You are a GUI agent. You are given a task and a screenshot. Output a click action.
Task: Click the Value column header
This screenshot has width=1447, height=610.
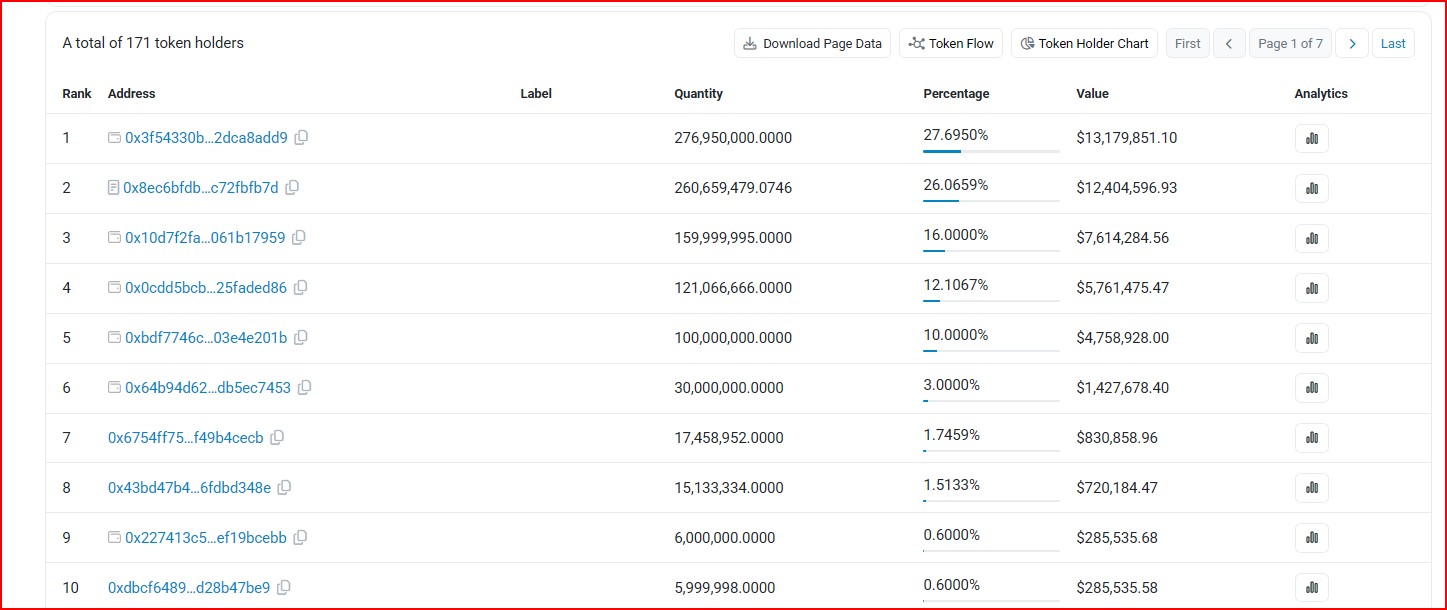pyautogui.click(x=1092, y=94)
